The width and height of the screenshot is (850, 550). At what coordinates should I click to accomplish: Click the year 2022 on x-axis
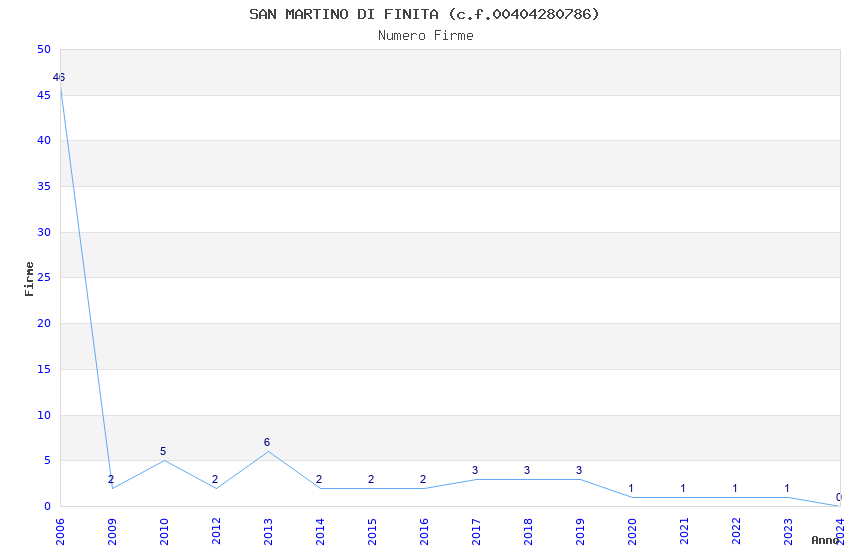[x=736, y=531]
